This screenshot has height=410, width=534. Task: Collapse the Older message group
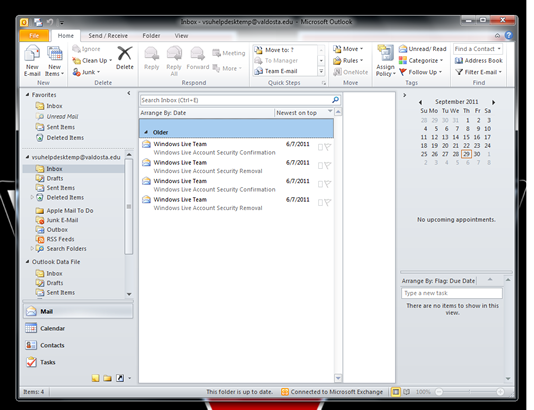(x=146, y=132)
